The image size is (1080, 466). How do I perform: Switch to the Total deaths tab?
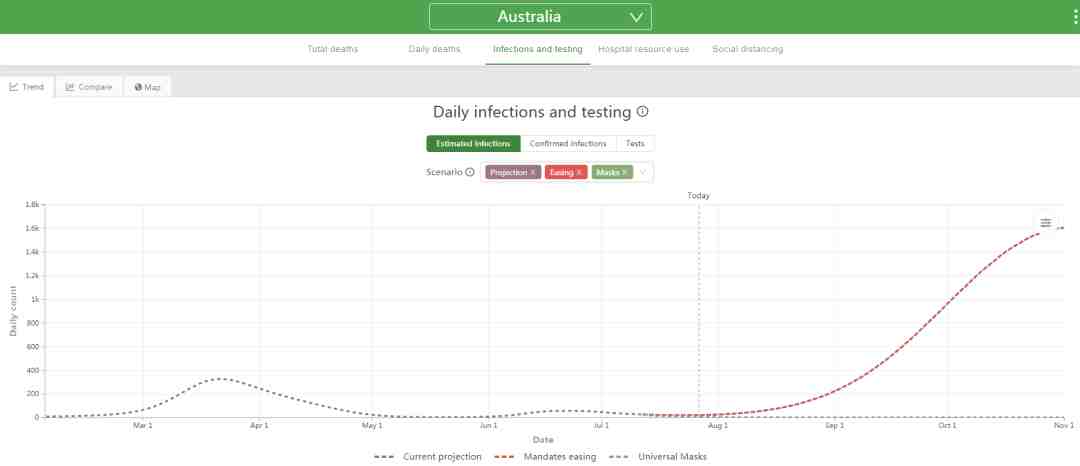click(333, 49)
